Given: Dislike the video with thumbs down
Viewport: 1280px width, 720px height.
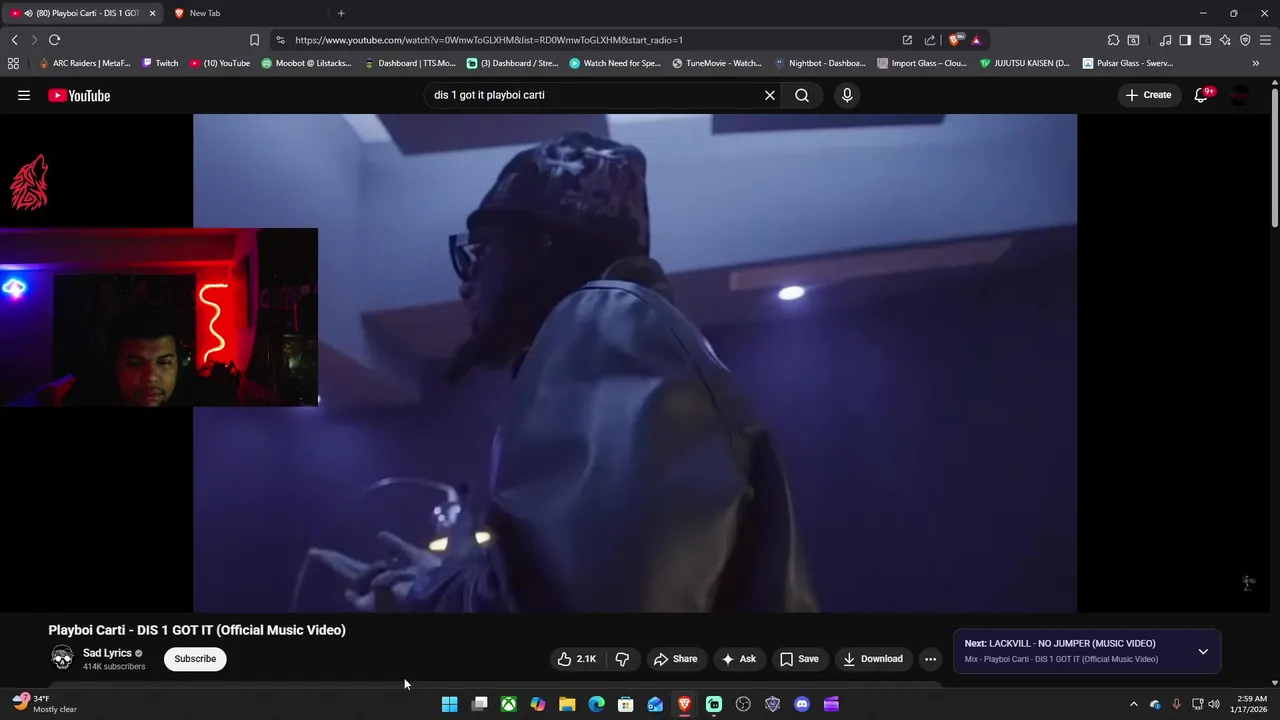Looking at the screenshot, I should [622, 659].
